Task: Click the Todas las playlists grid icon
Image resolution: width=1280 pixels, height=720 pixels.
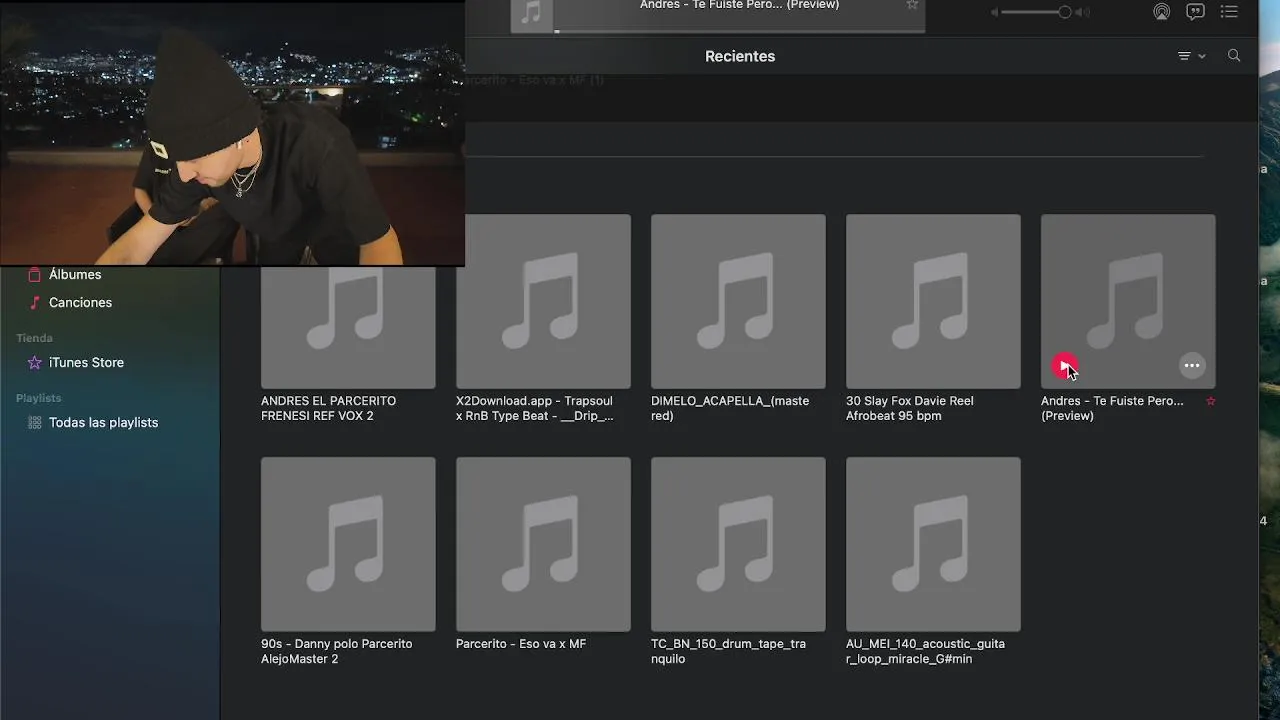Action: (35, 422)
